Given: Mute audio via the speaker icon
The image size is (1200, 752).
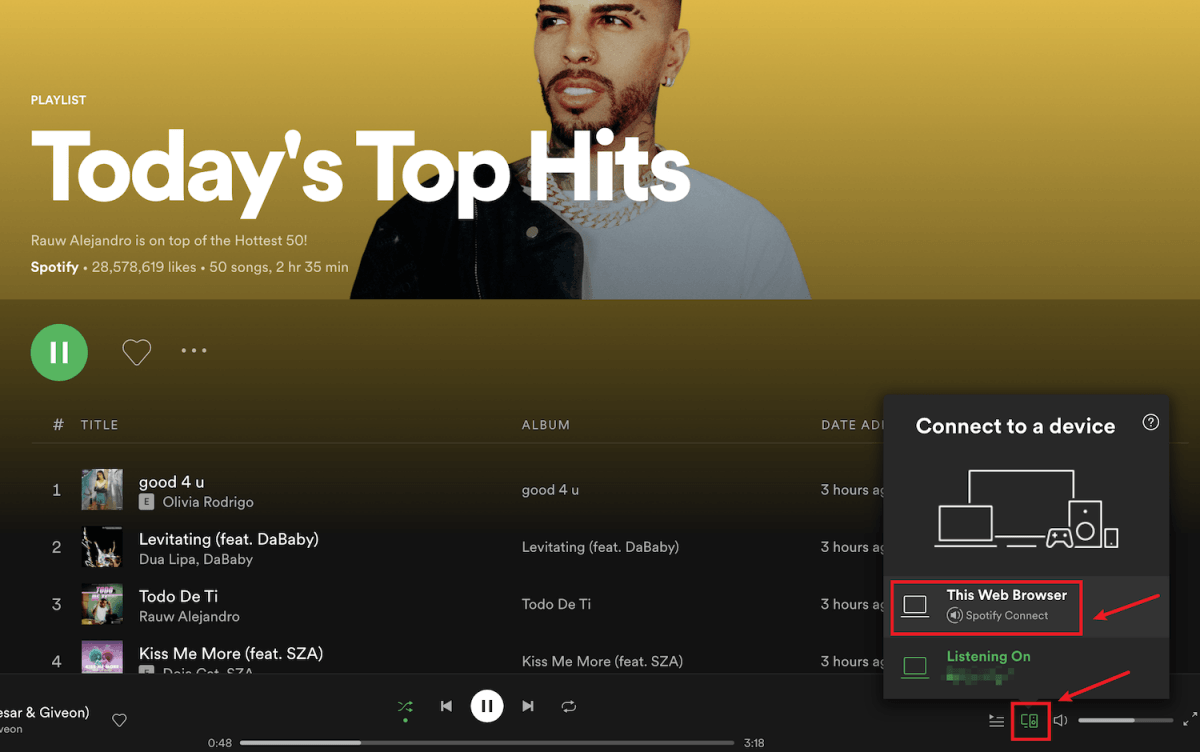Looking at the screenshot, I should tap(1060, 719).
